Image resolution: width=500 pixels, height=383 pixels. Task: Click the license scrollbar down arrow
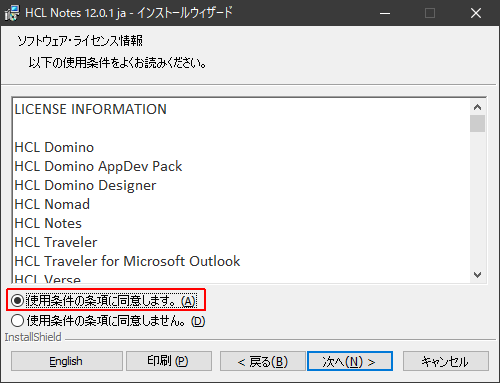click(x=477, y=275)
